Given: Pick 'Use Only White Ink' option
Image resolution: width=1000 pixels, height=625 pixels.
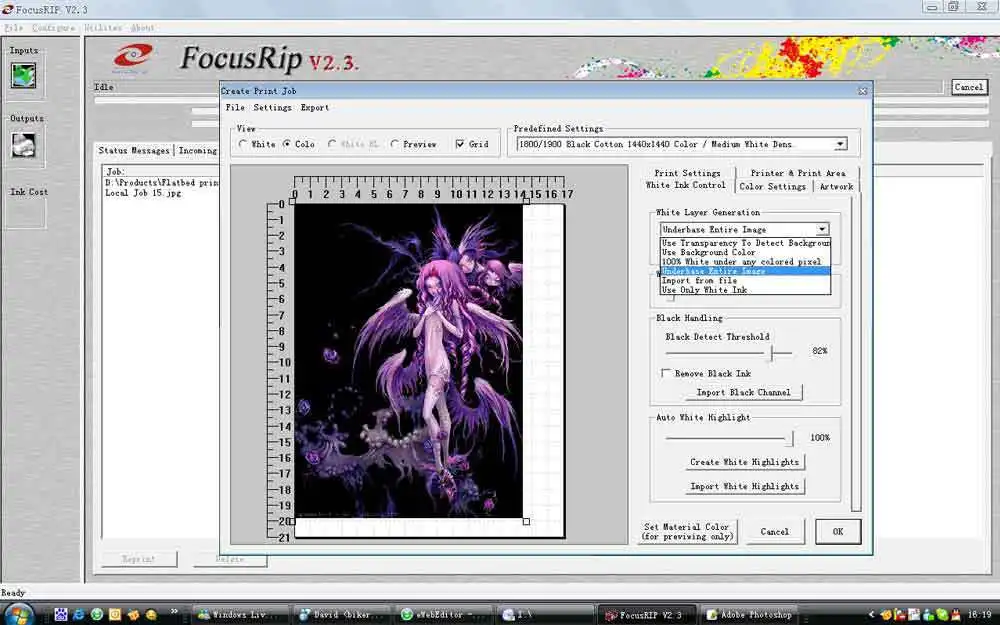Looking at the screenshot, I should pos(704,290).
